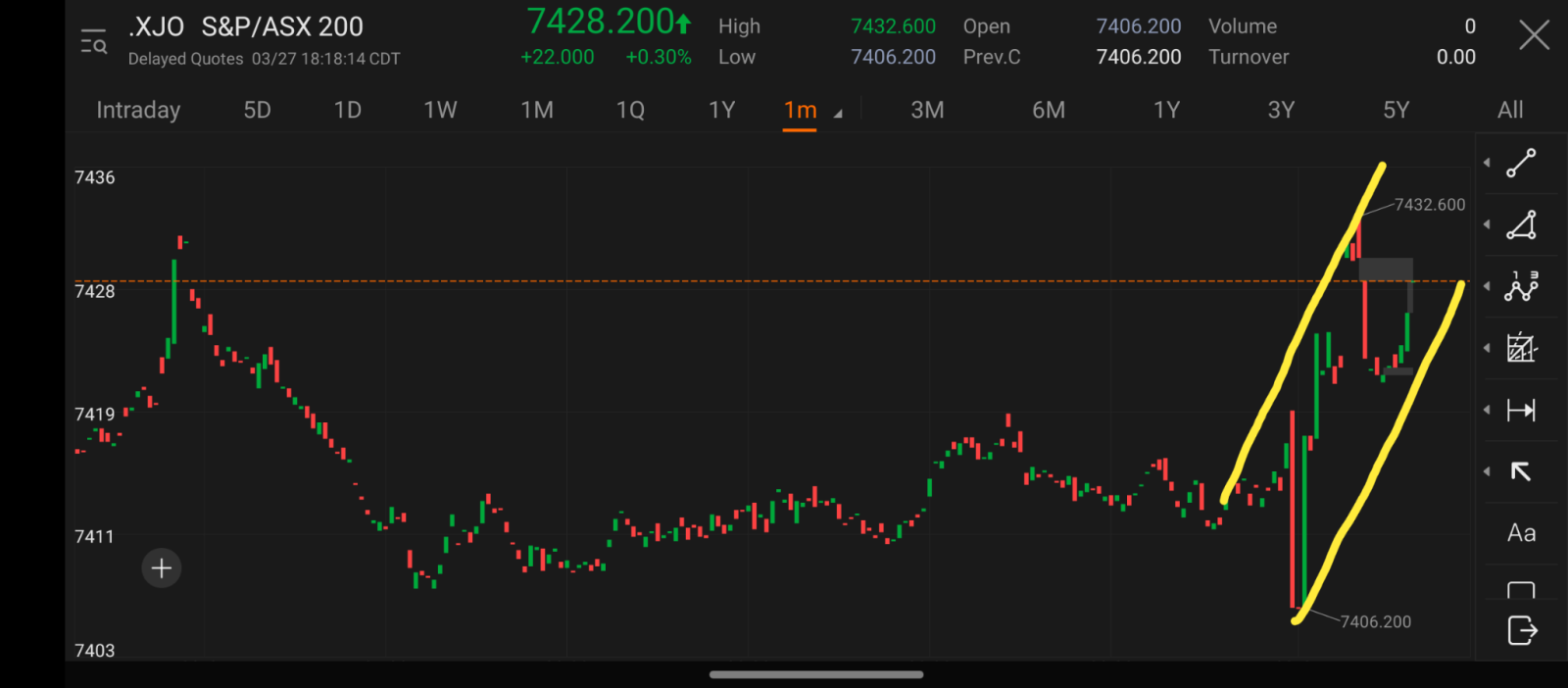Click the 7432.600 high price label

(x=1429, y=205)
